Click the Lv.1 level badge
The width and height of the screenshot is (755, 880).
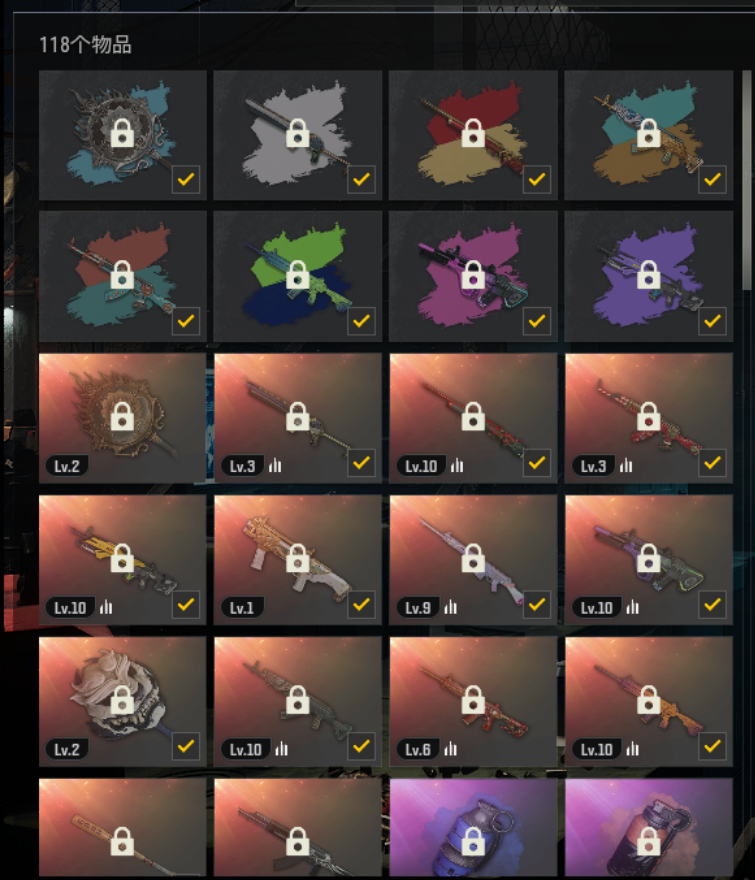(x=241, y=608)
